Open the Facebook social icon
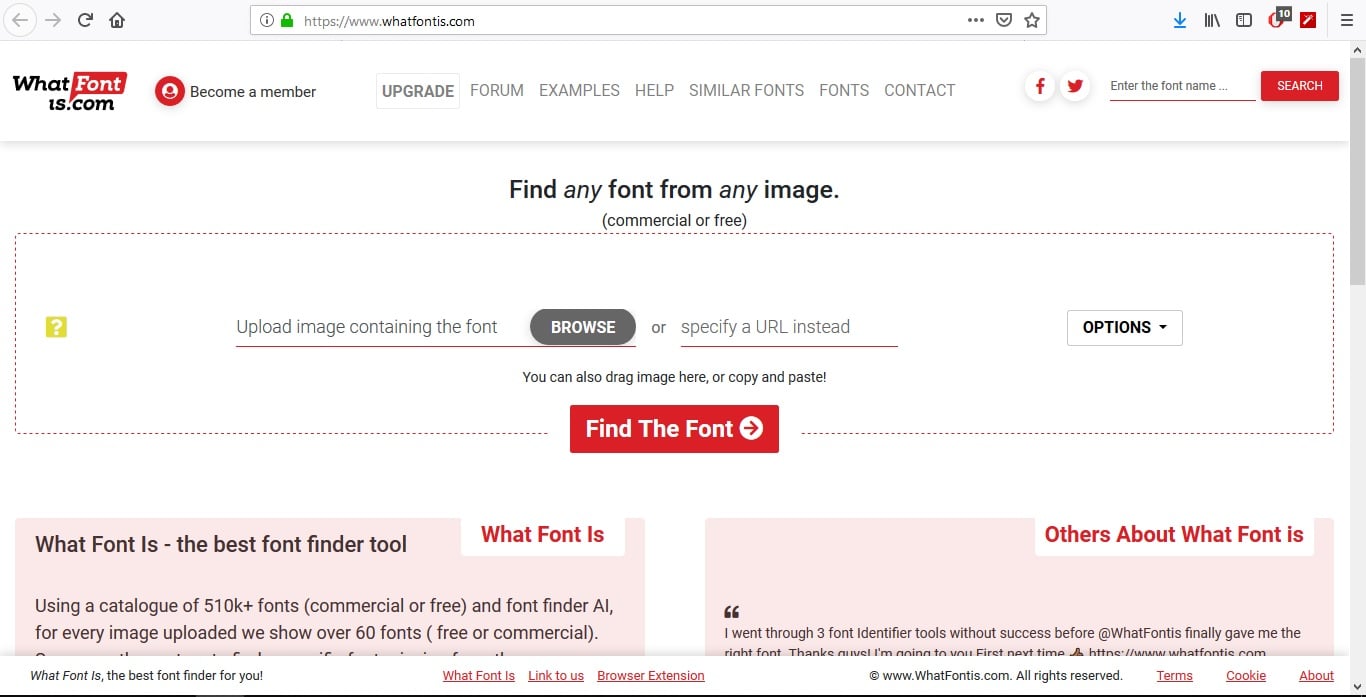 click(x=1040, y=86)
